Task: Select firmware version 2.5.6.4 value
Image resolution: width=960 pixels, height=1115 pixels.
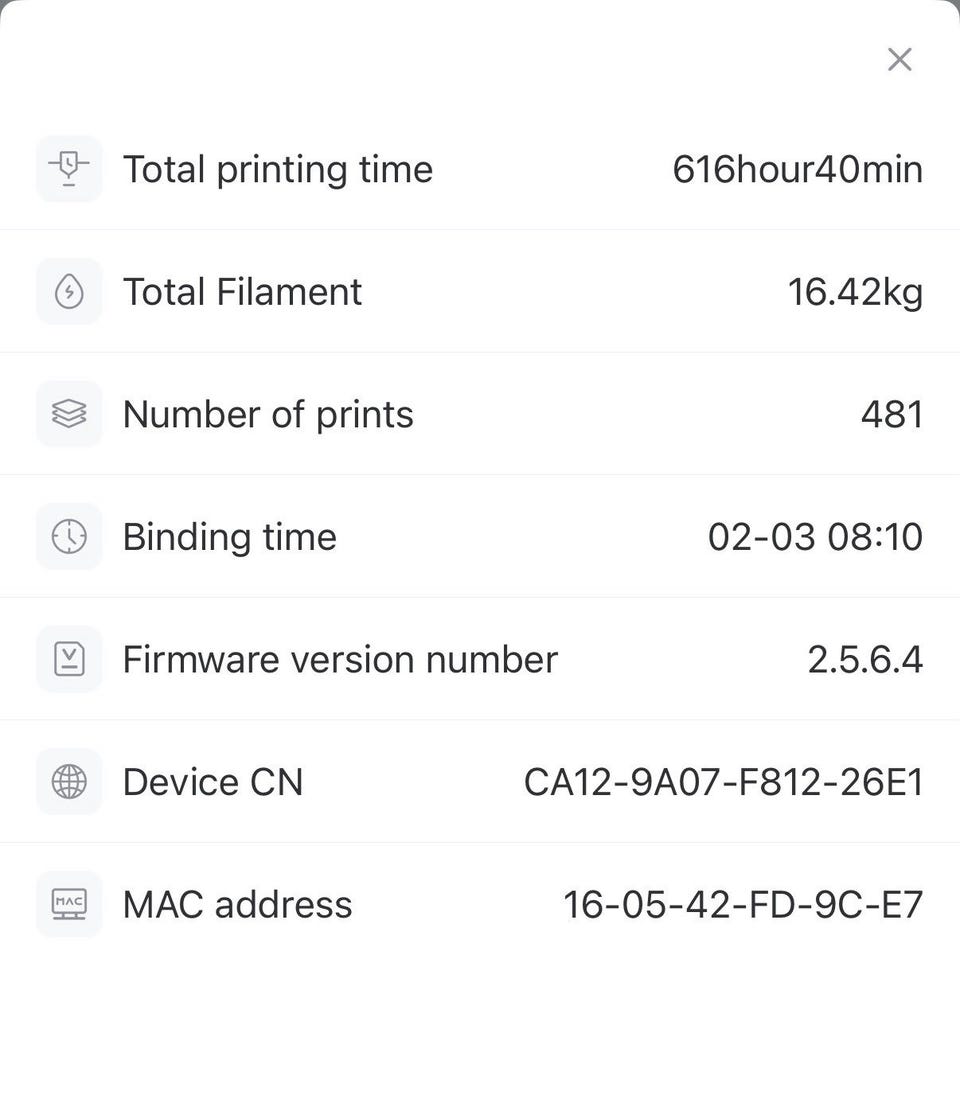Action: pos(865,660)
